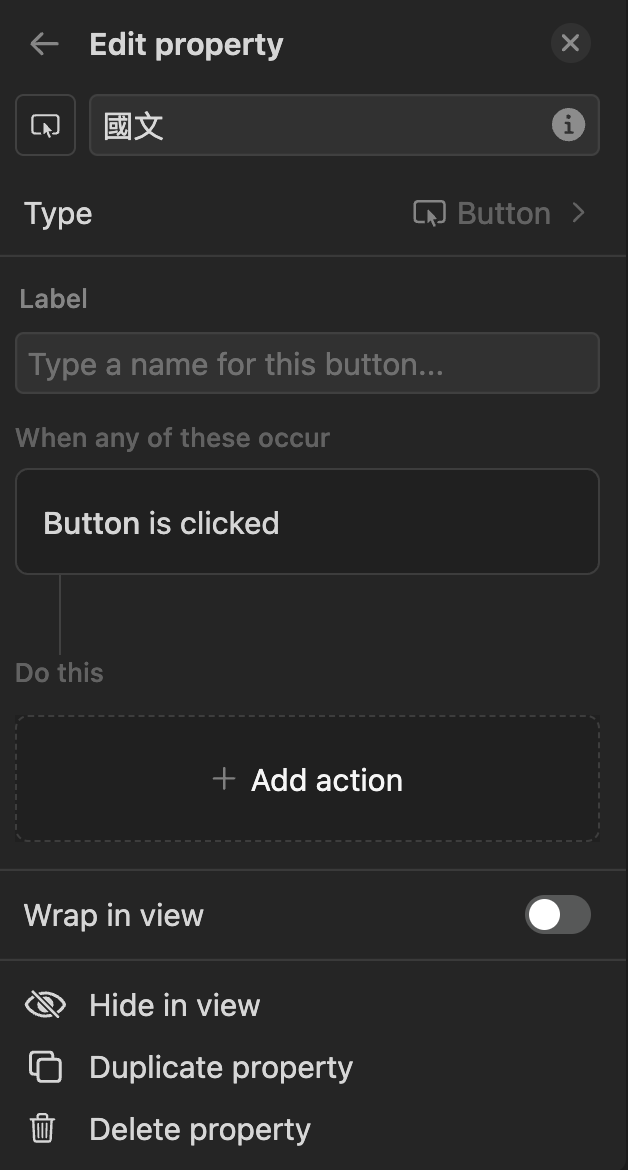Click the back arrow icon

tap(44, 44)
